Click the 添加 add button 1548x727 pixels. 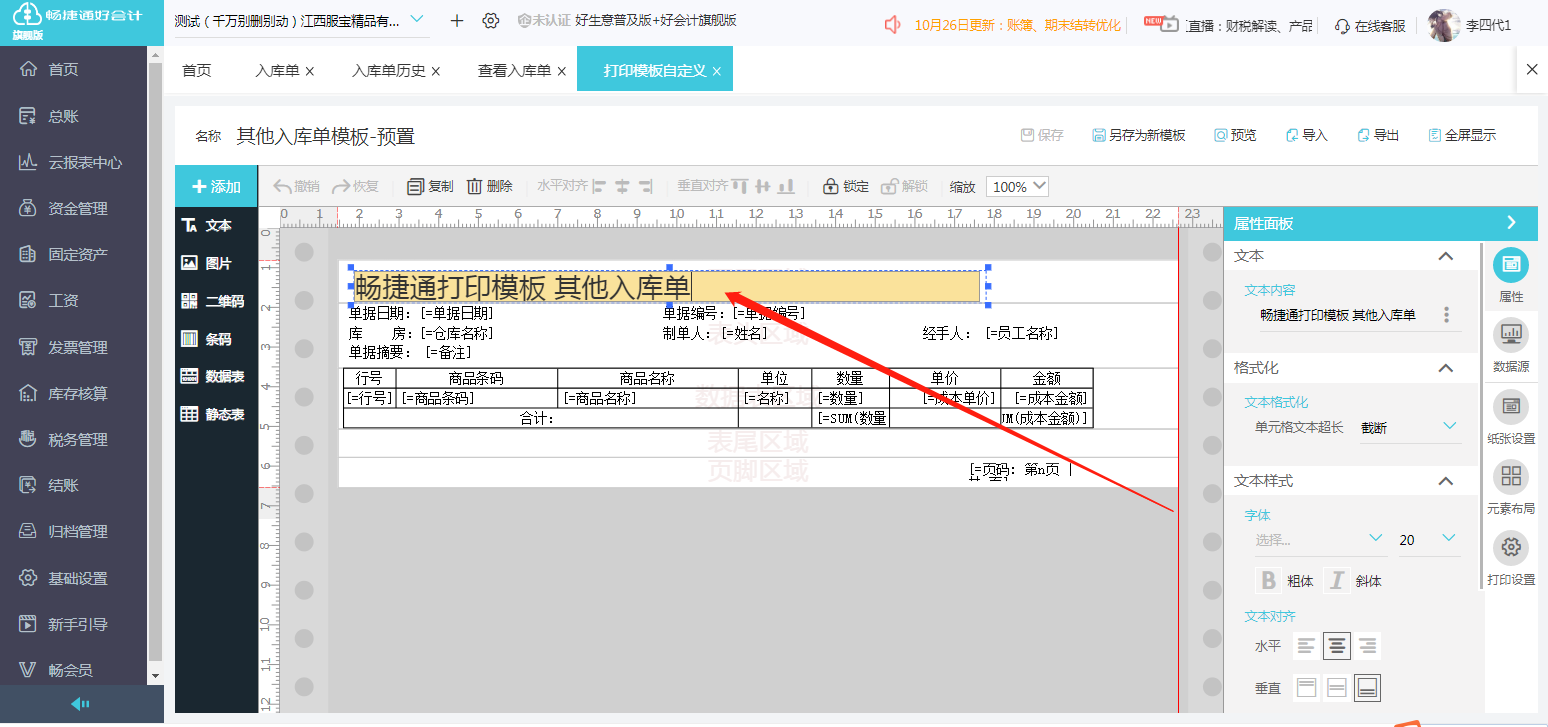point(216,186)
